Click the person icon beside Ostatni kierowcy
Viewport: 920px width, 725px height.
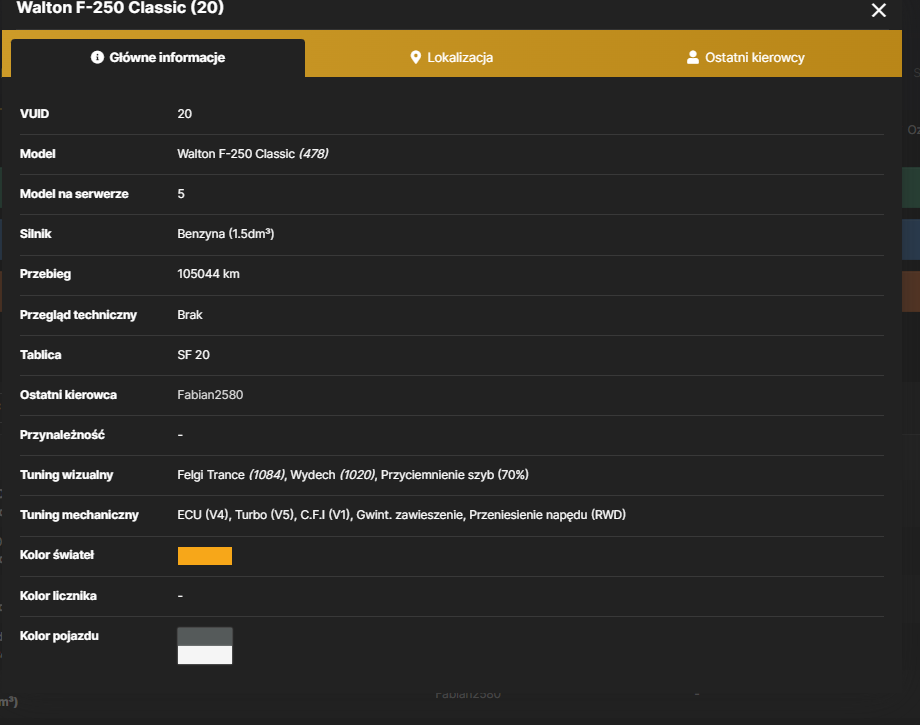(x=693, y=57)
